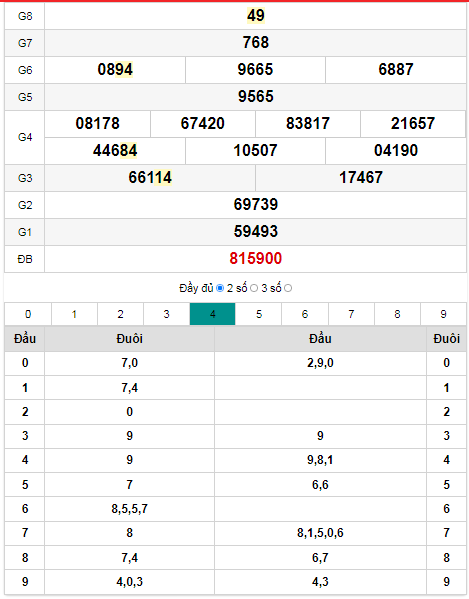Switch to digit tab 9
Viewport: 469px width, 599px height.
coord(443,314)
